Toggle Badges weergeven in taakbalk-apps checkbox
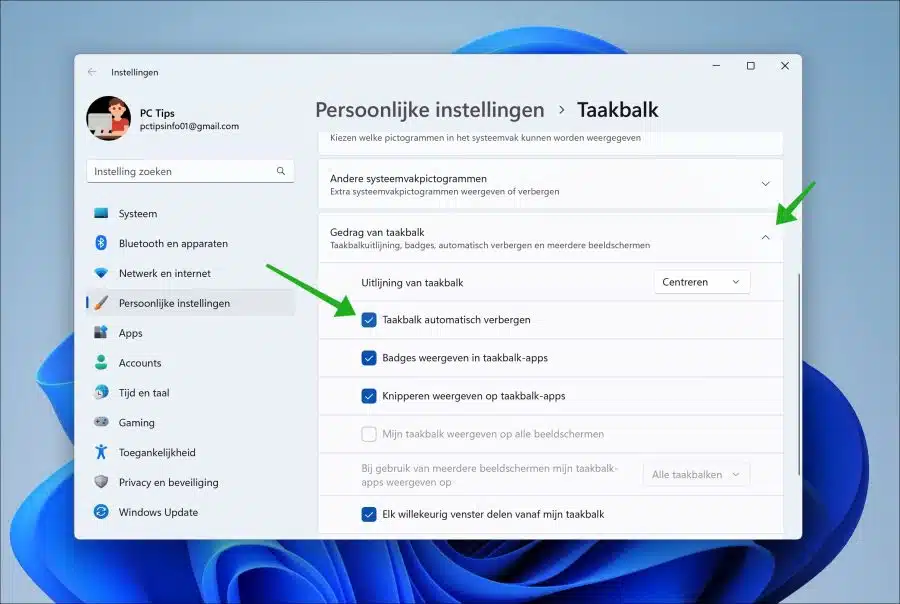Viewport: 900px width, 604px height. 369,358
